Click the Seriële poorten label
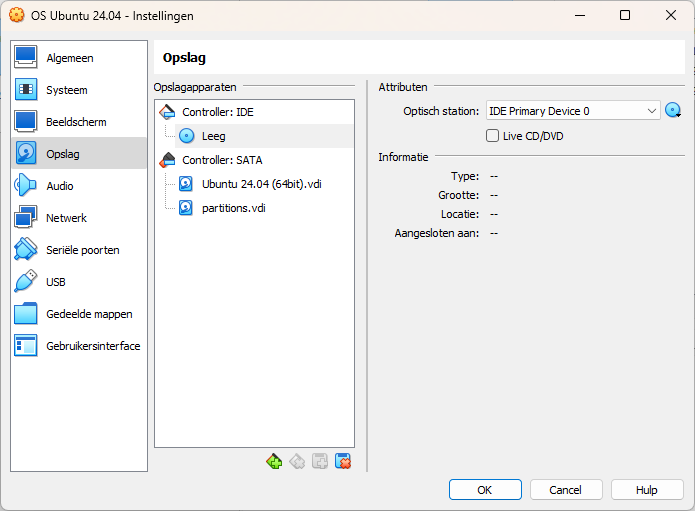This screenshot has width=695, height=511. (83, 250)
